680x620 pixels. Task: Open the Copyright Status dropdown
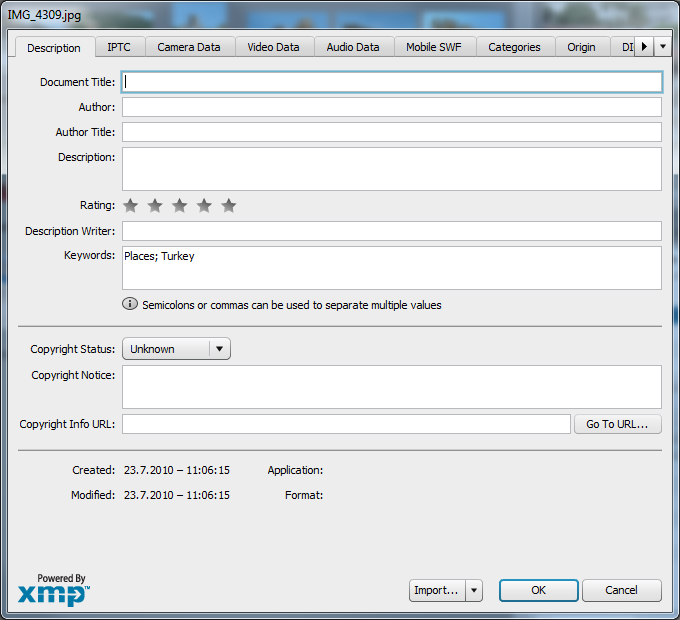[x=176, y=349]
